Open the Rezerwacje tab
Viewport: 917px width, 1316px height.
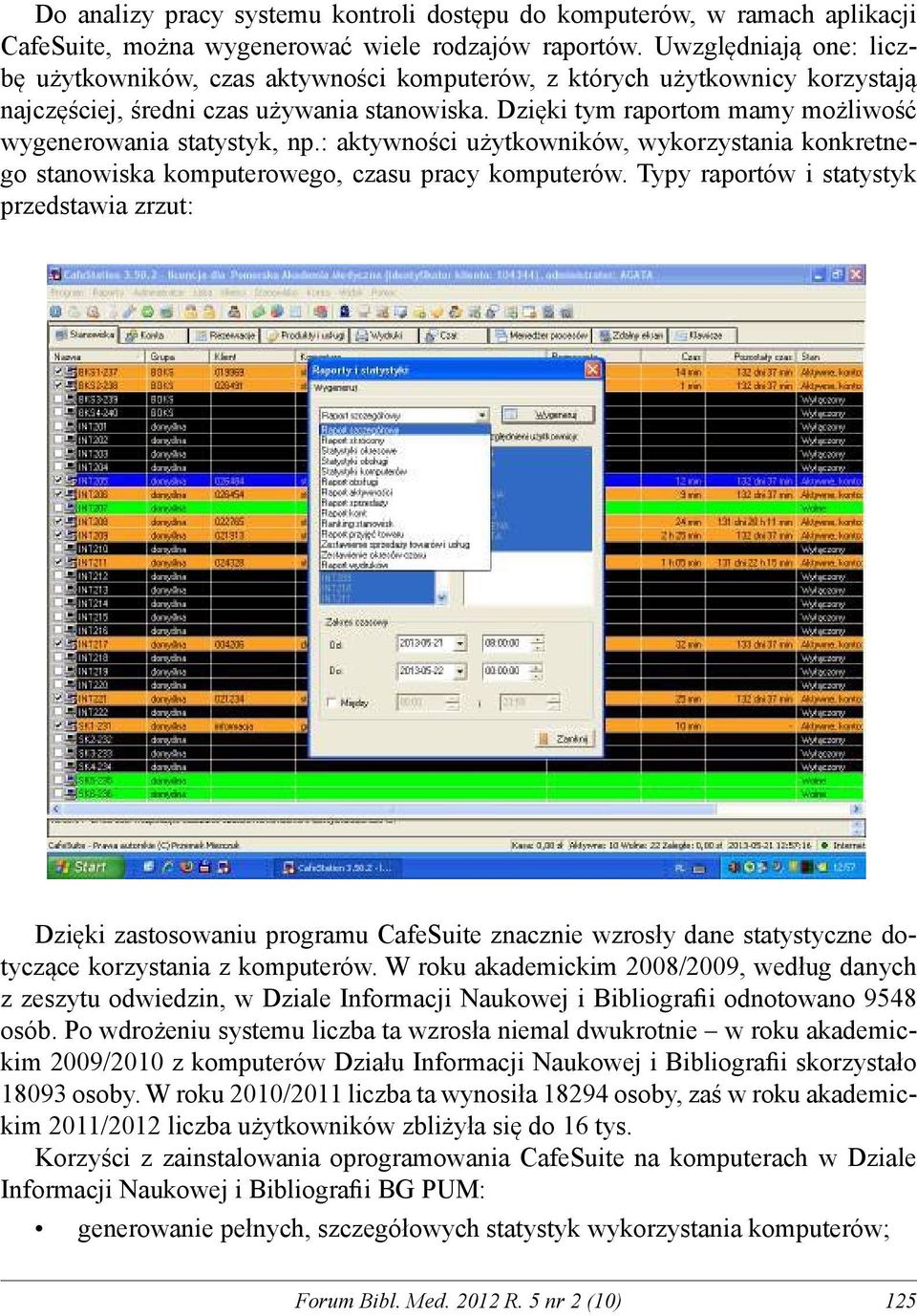(x=226, y=335)
